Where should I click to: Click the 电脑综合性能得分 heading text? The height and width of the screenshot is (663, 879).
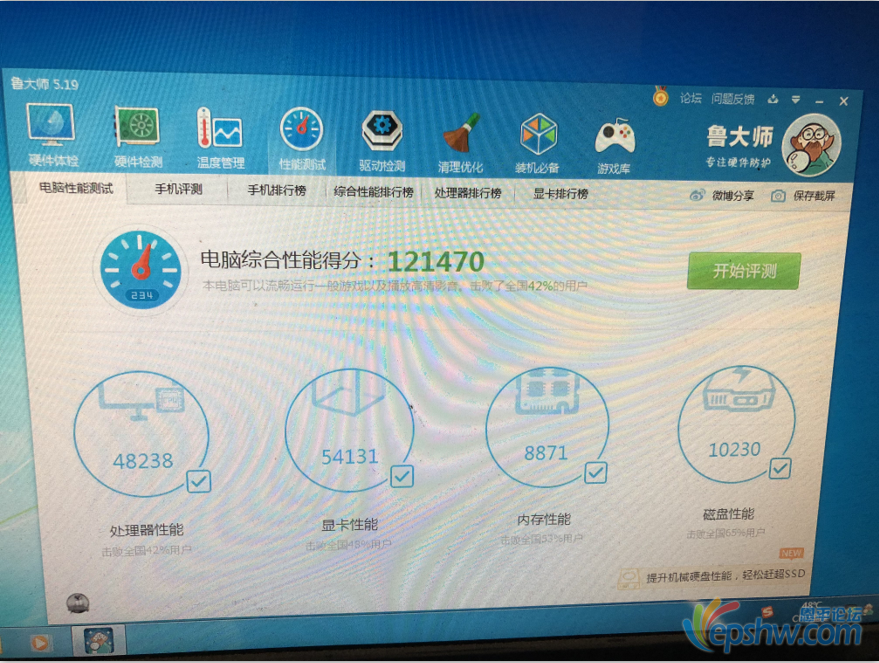click(x=287, y=259)
